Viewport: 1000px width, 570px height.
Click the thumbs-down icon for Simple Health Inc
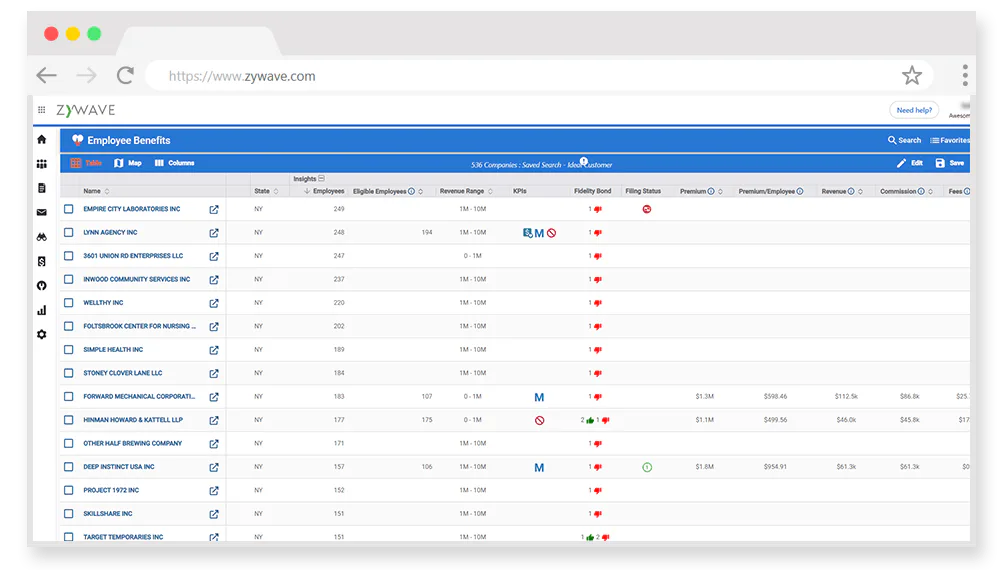click(598, 350)
